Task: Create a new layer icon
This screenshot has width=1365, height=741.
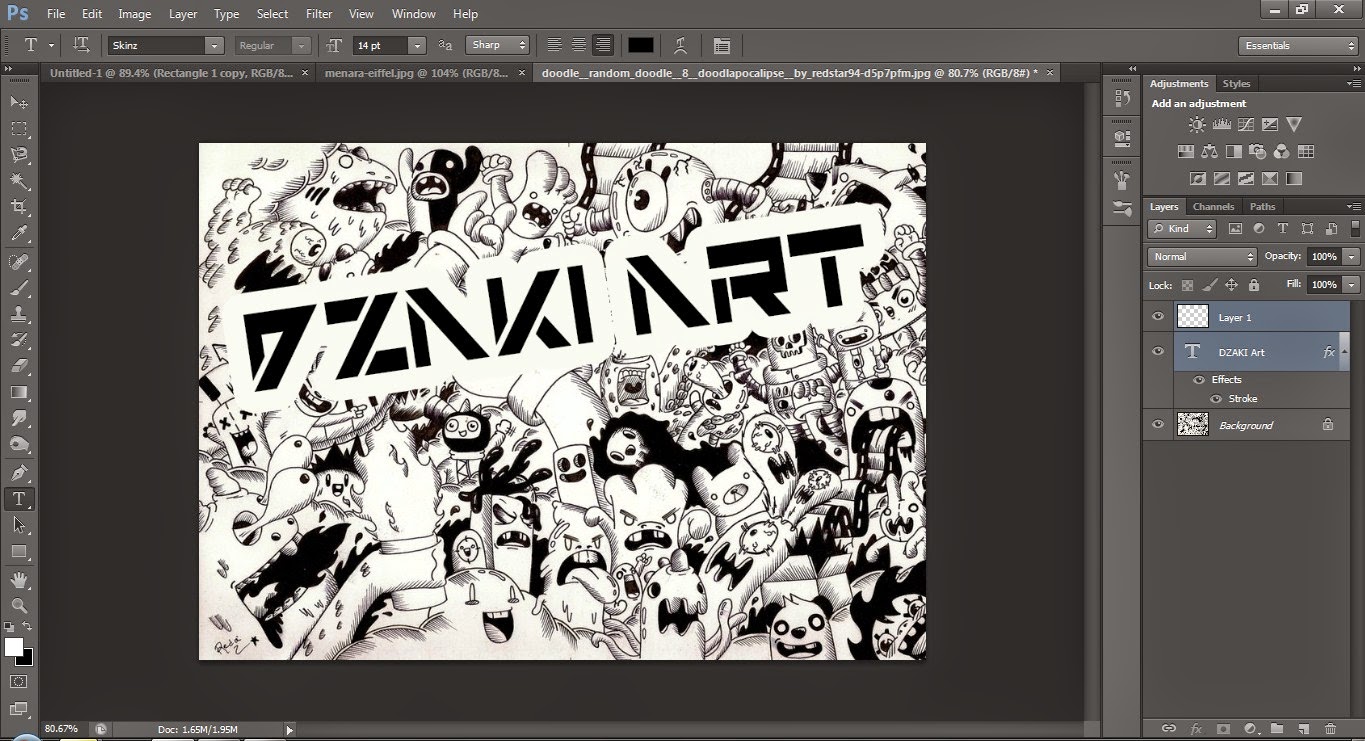Action: (1303, 729)
